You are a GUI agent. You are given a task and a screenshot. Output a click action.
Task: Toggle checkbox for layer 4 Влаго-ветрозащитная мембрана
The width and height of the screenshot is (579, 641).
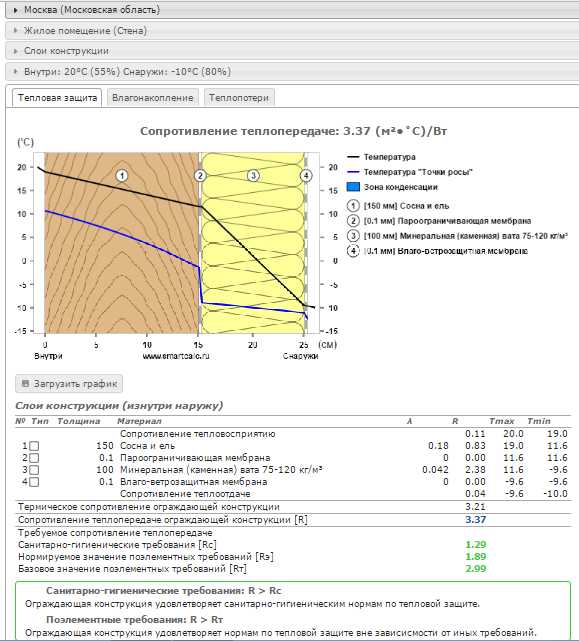pyautogui.click(x=34, y=482)
